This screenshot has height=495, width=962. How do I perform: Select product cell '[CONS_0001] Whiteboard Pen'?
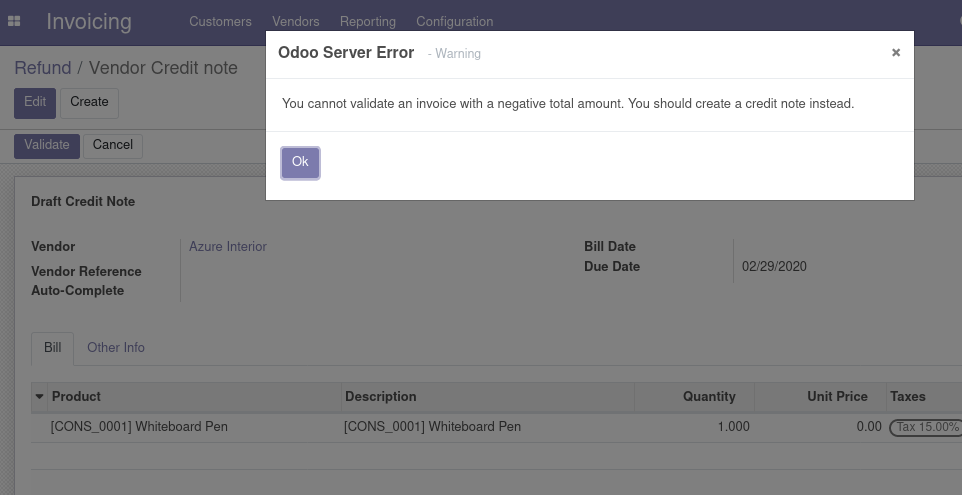pyautogui.click(x=139, y=427)
